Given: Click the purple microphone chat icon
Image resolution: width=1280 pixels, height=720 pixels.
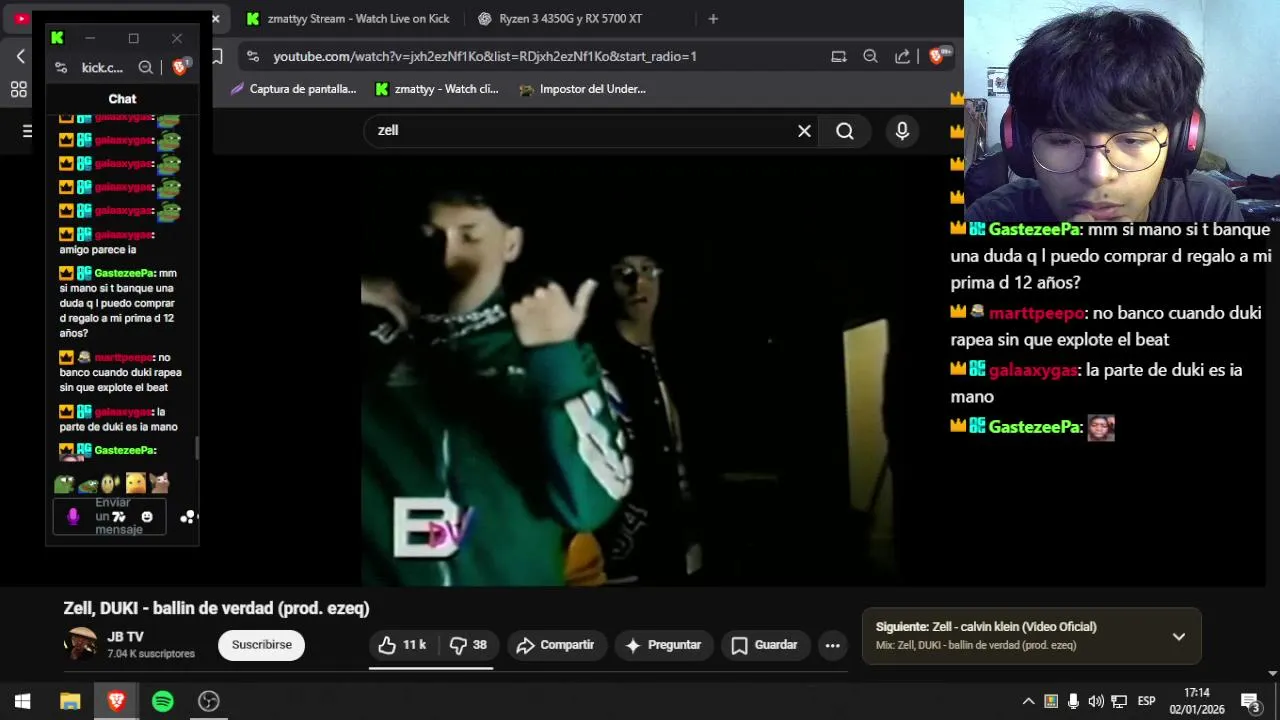Looking at the screenshot, I should coord(73,516).
